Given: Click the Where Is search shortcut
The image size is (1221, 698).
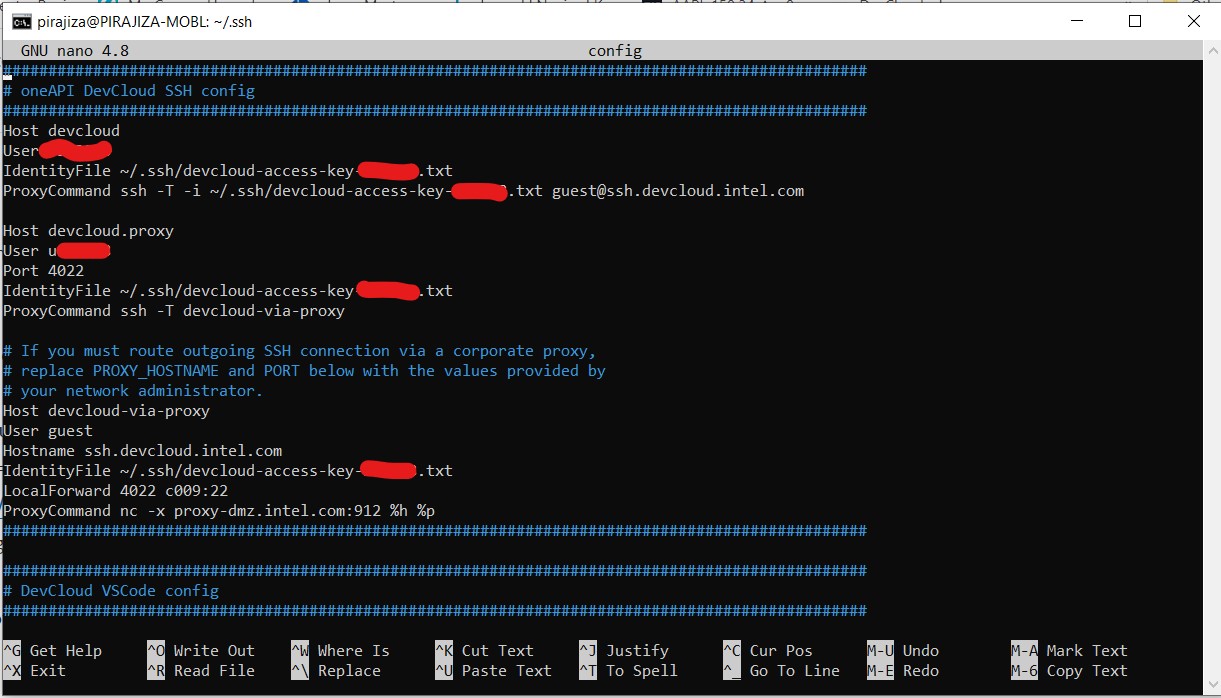Looking at the screenshot, I should 353,651.
